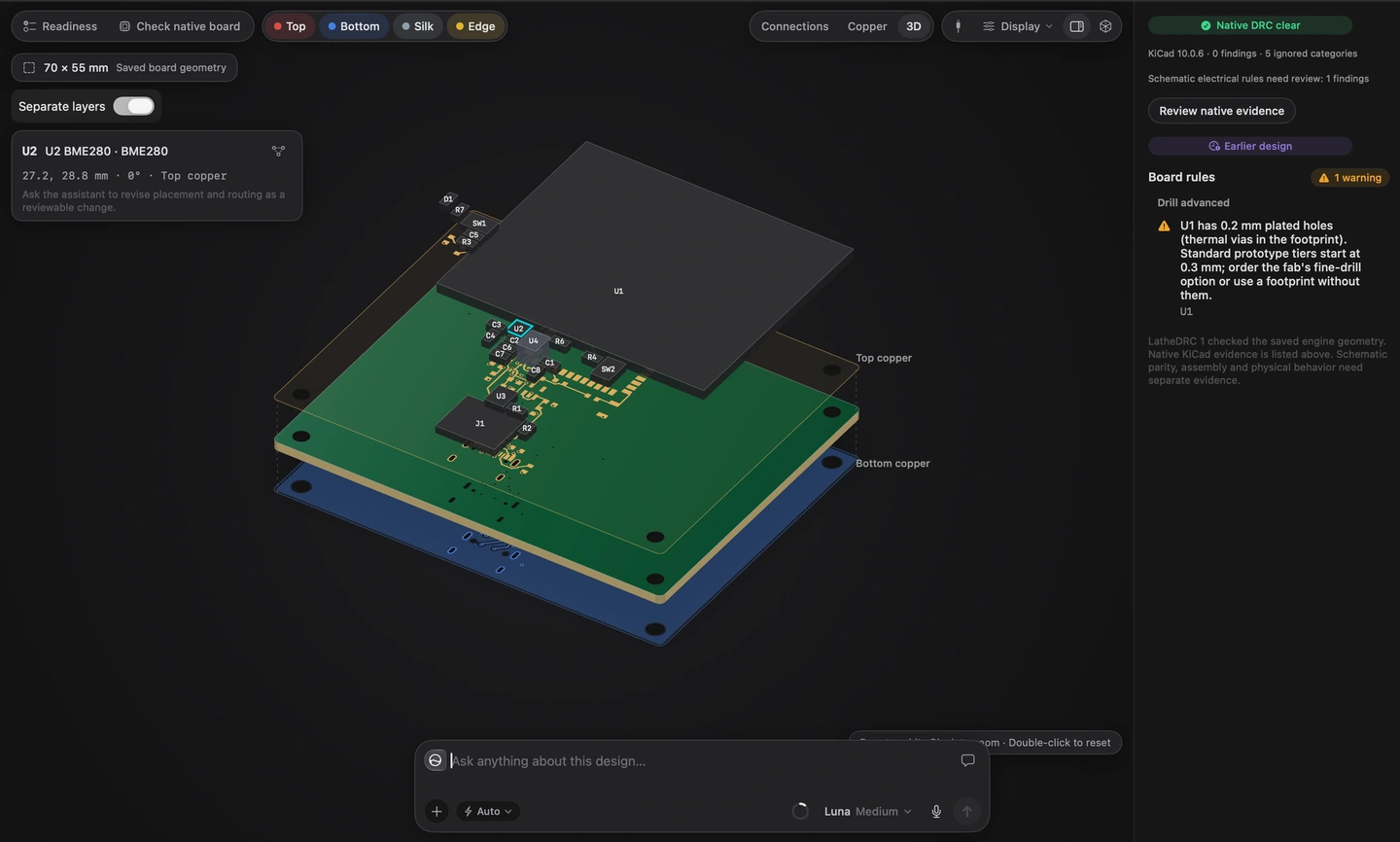Open the Auto mode dropdown
The height and width of the screenshot is (842, 1400).
point(488,811)
